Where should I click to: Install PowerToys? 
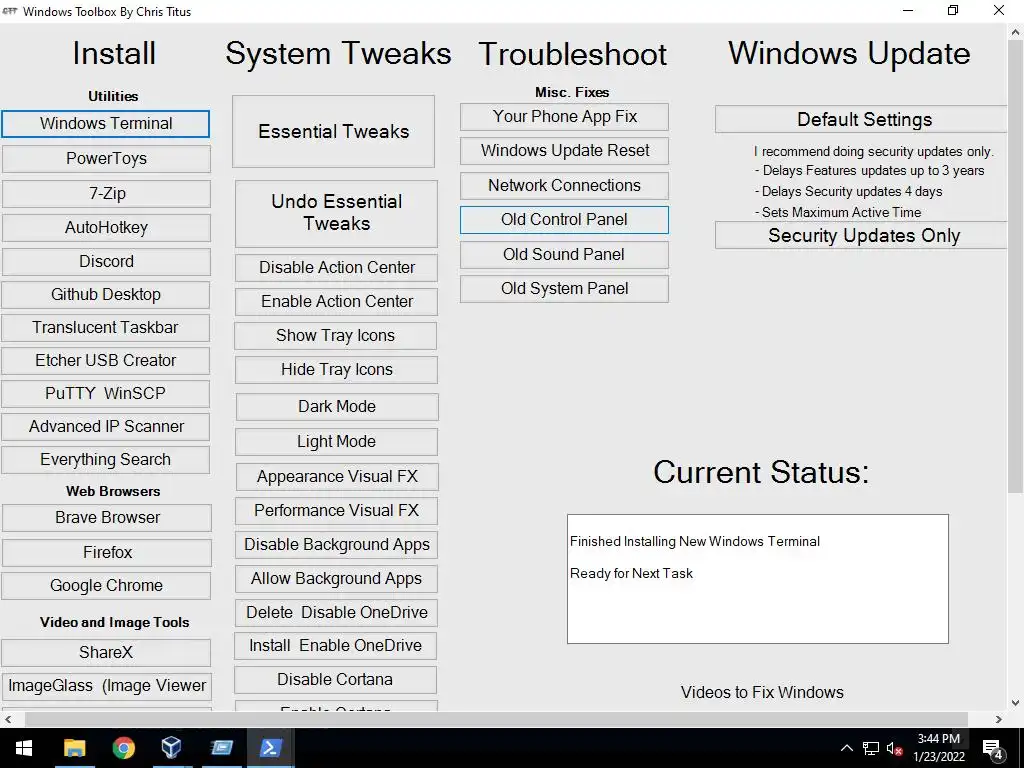[106, 159]
